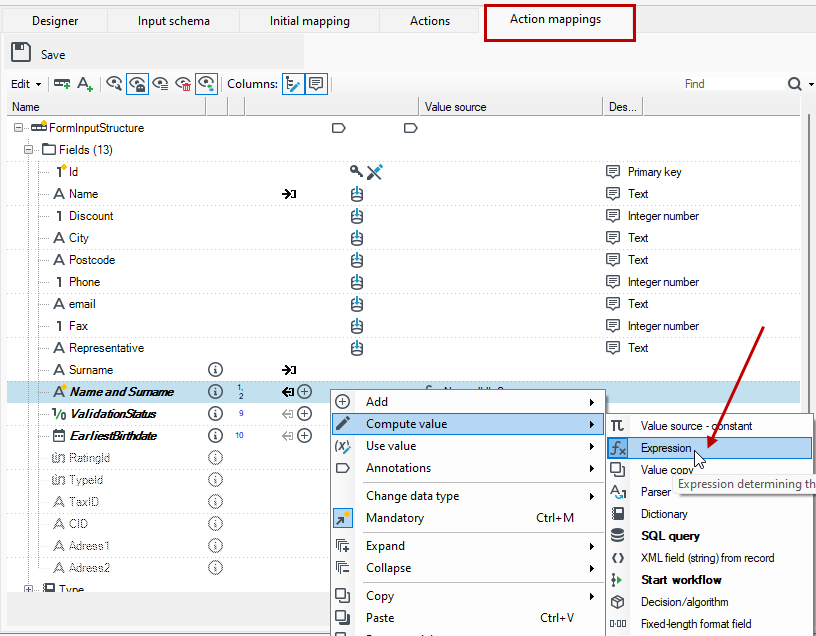The height and width of the screenshot is (636, 816).
Task: Select Expression from the Compute value submenu
Action: coord(709,448)
